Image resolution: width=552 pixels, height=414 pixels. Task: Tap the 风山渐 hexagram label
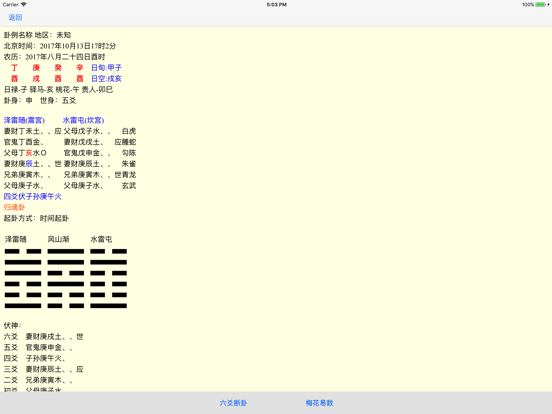[58, 239]
